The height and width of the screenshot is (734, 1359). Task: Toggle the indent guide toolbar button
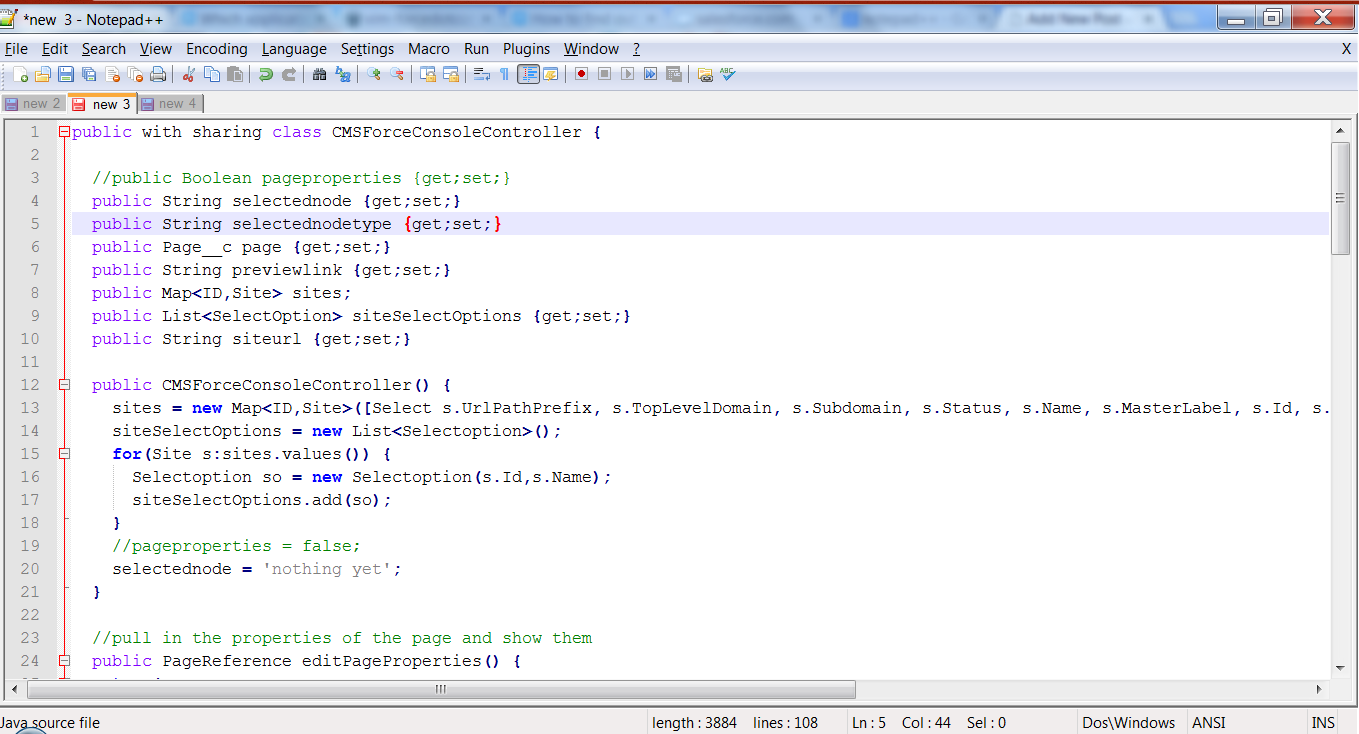[x=528, y=74]
